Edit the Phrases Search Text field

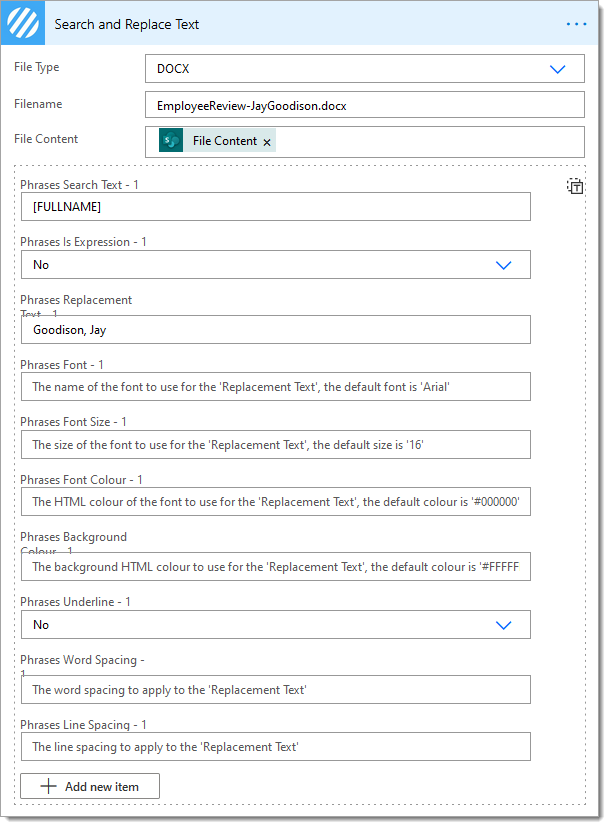pos(275,207)
